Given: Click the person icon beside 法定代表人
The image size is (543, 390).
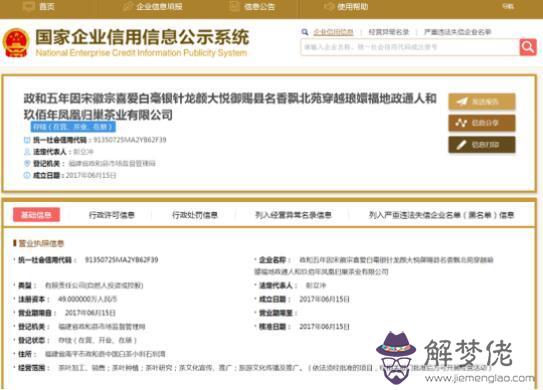Looking at the screenshot, I should (x=27, y=152).
